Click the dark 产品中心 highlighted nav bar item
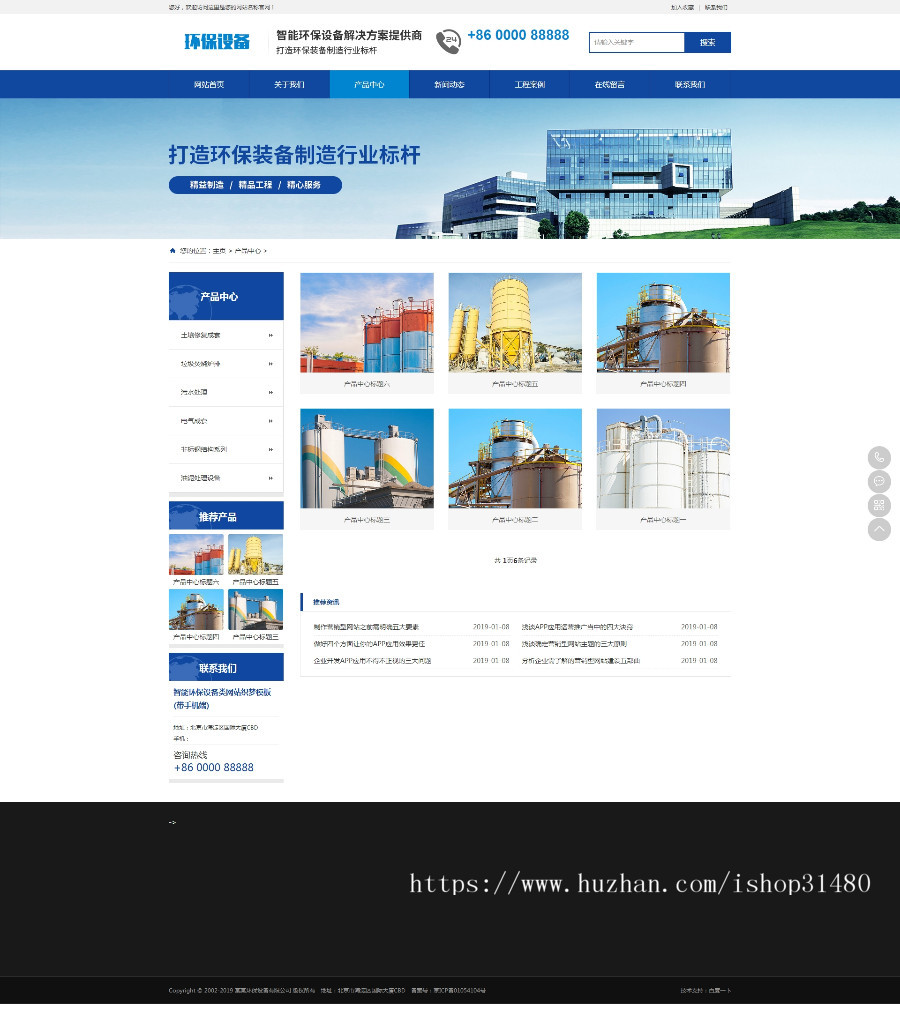Image resolution: width=900 pixels, height=1014 pixels. 370,85
